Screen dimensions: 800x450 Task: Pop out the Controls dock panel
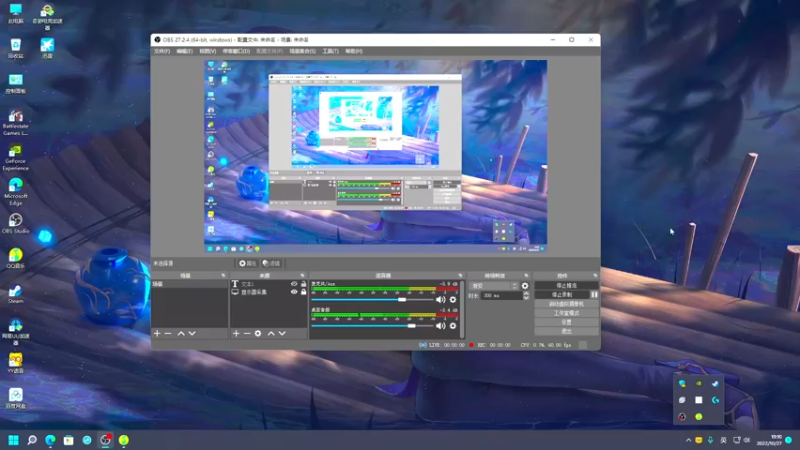[595, 276]
